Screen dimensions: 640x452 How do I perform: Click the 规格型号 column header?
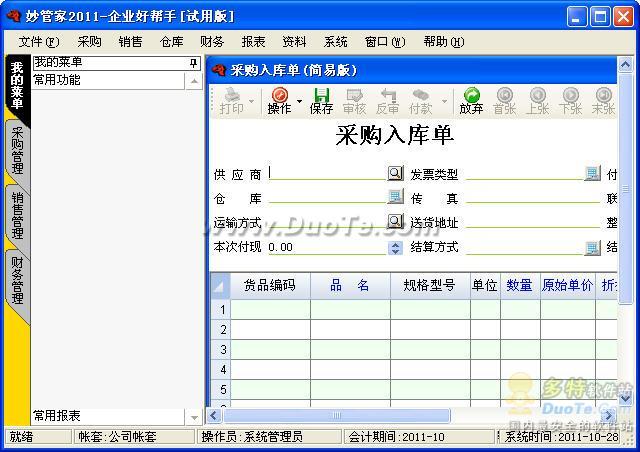[x=430, y=286]
